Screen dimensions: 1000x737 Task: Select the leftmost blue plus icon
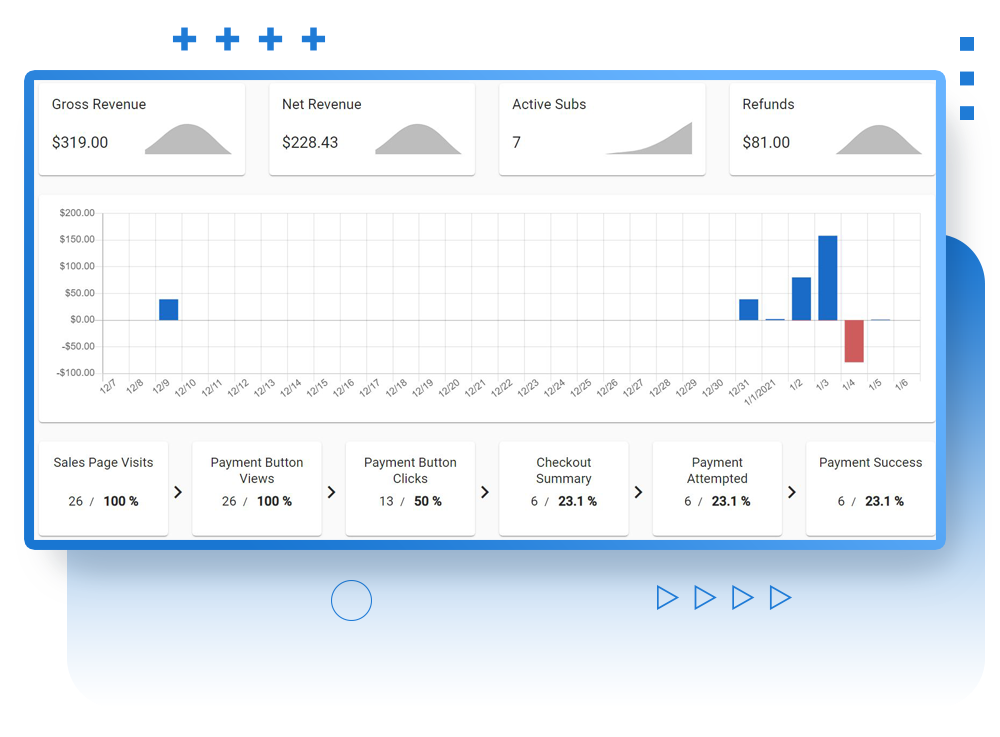click(x=184, y=39)
